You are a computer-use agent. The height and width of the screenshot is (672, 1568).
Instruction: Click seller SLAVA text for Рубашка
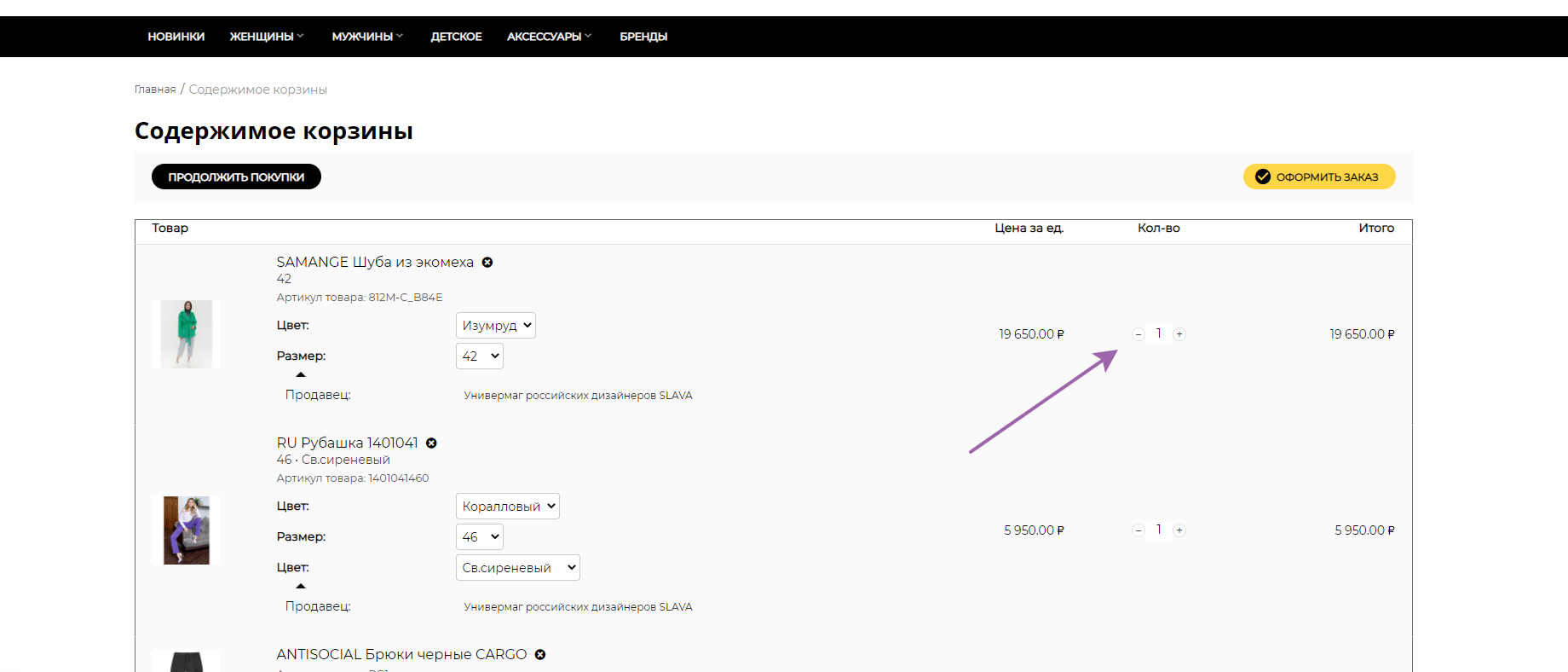tap(578, 607)
